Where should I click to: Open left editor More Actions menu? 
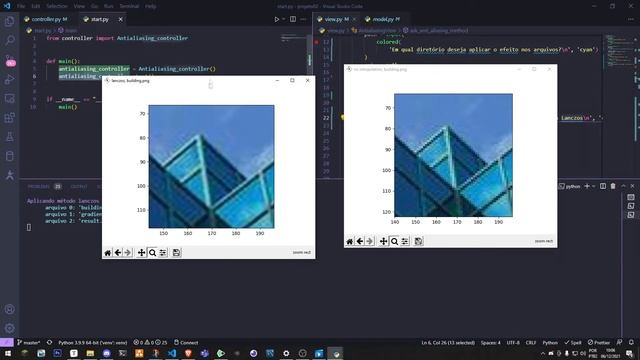tap(303, 19)
